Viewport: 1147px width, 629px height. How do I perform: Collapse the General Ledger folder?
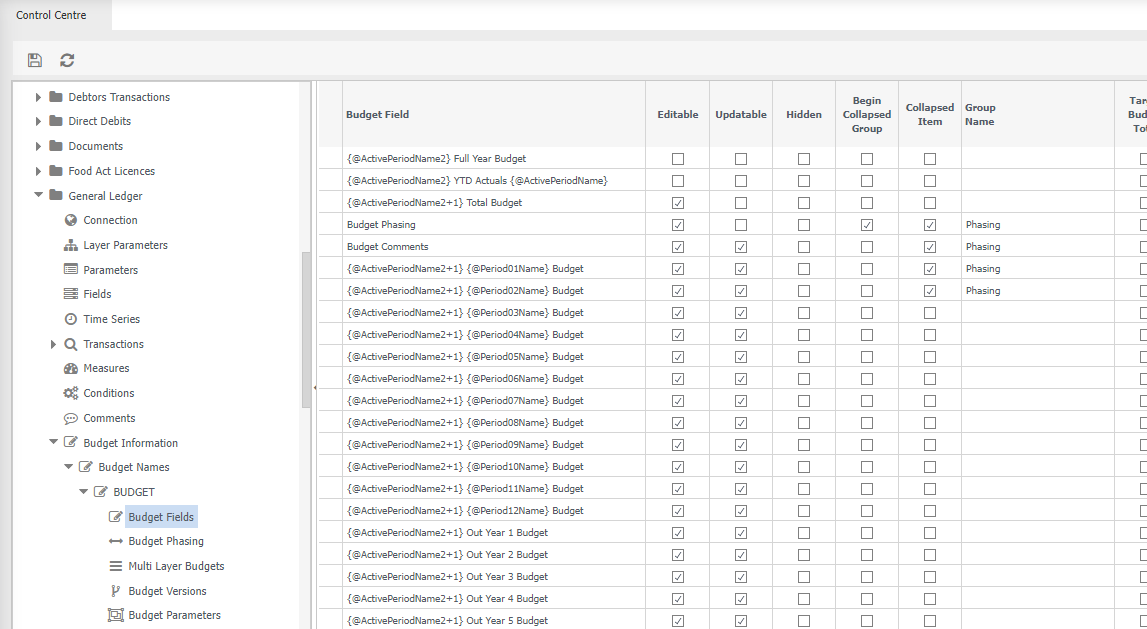pyautogui.click(x=38, y=196)
